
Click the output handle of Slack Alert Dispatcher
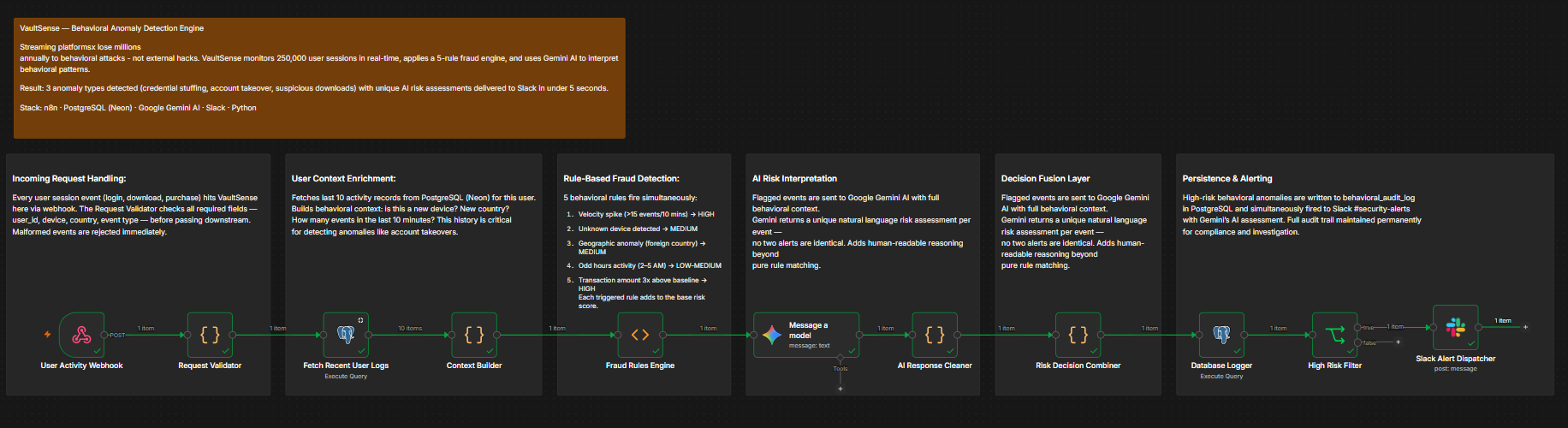(1479, 327)
